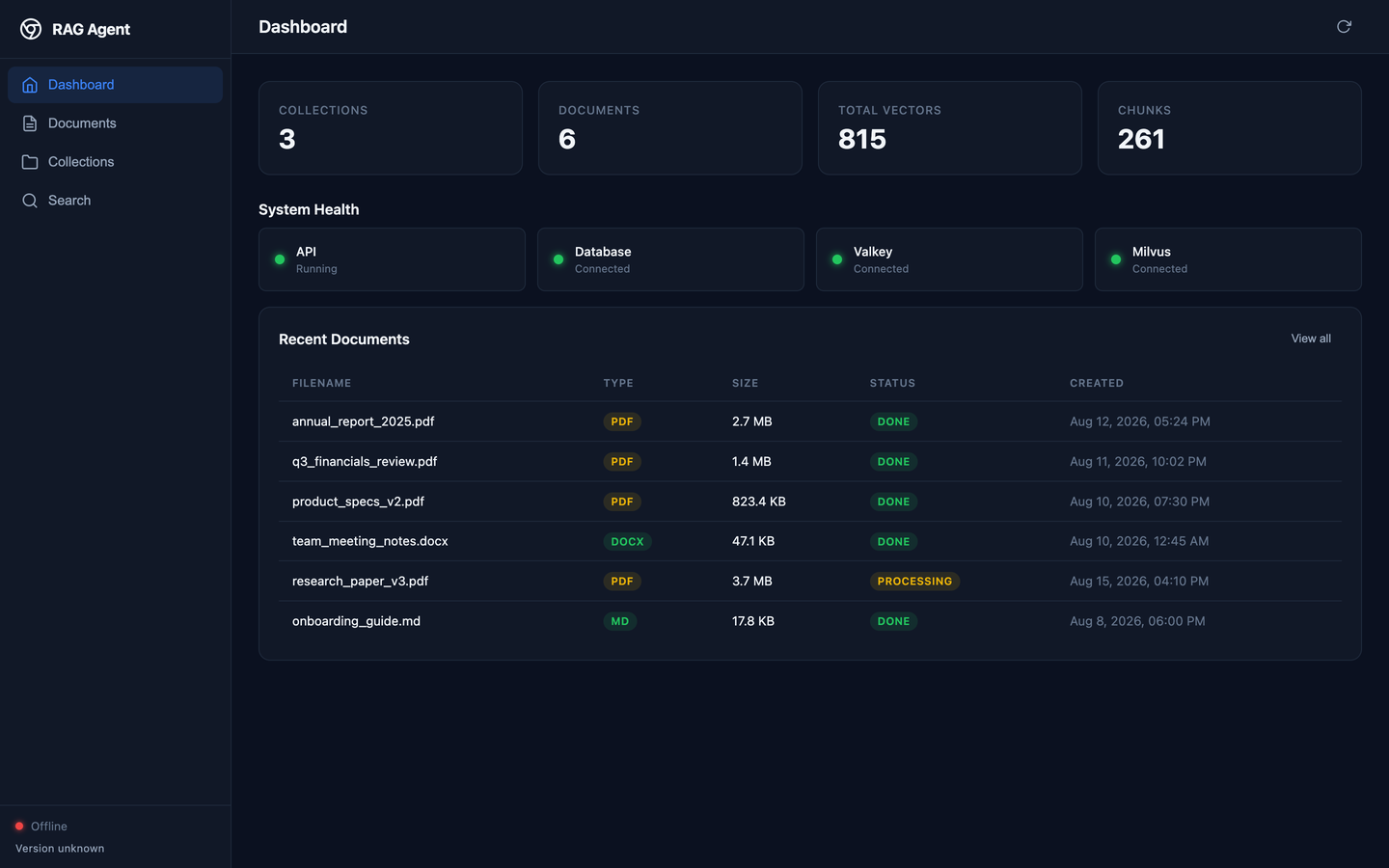This screenshot has height=868, width=1389.
Task: Click the PDF badge for annual_report_2025.pdf
Action: click(x=622, y=421)
